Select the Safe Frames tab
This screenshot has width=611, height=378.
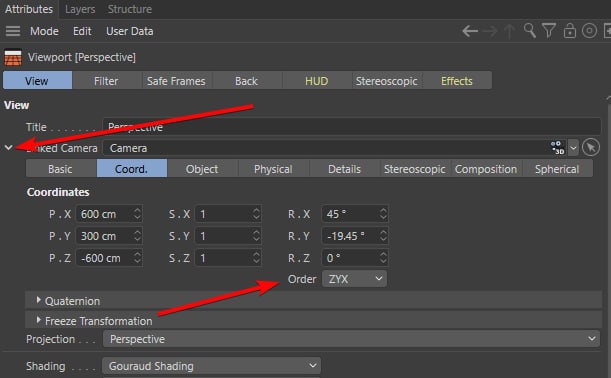coord(176,81)
